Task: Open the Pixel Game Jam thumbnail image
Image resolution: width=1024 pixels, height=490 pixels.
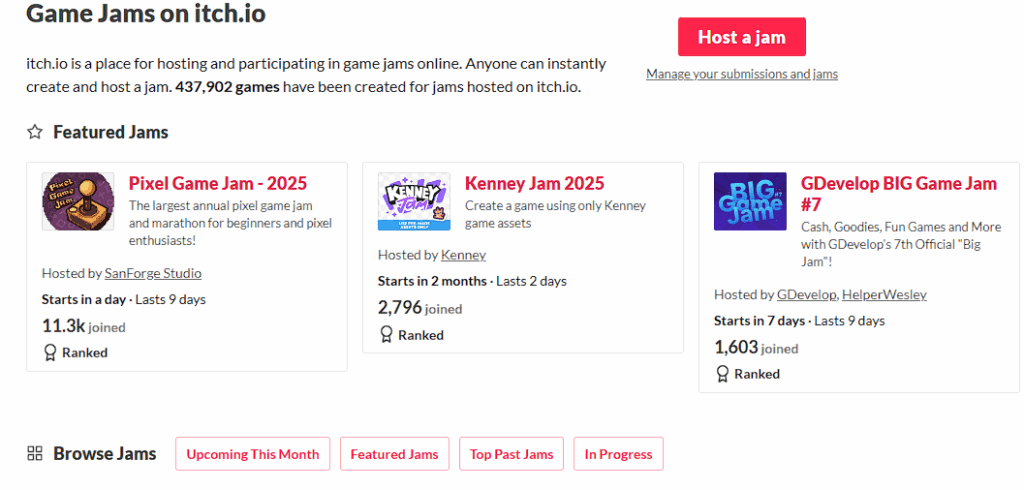Action: 78,201
